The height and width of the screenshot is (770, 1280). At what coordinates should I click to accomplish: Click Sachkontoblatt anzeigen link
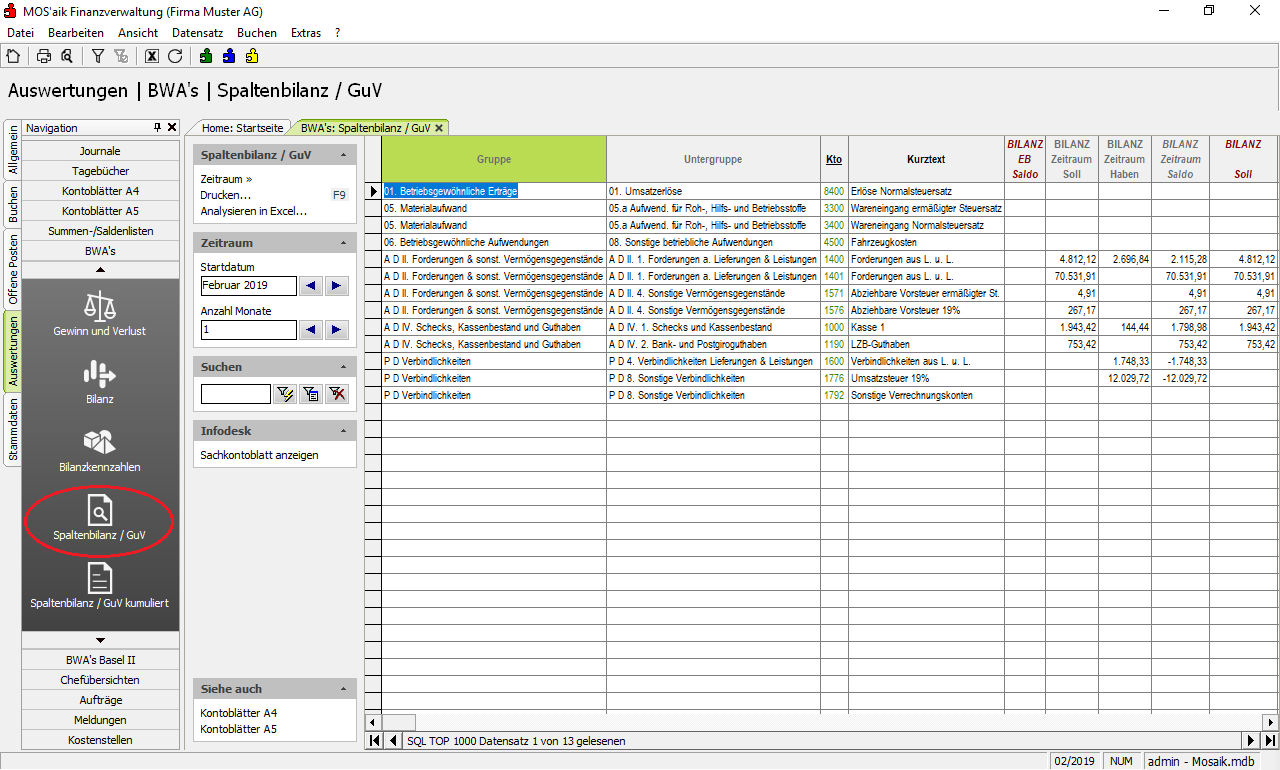(259, 455)
